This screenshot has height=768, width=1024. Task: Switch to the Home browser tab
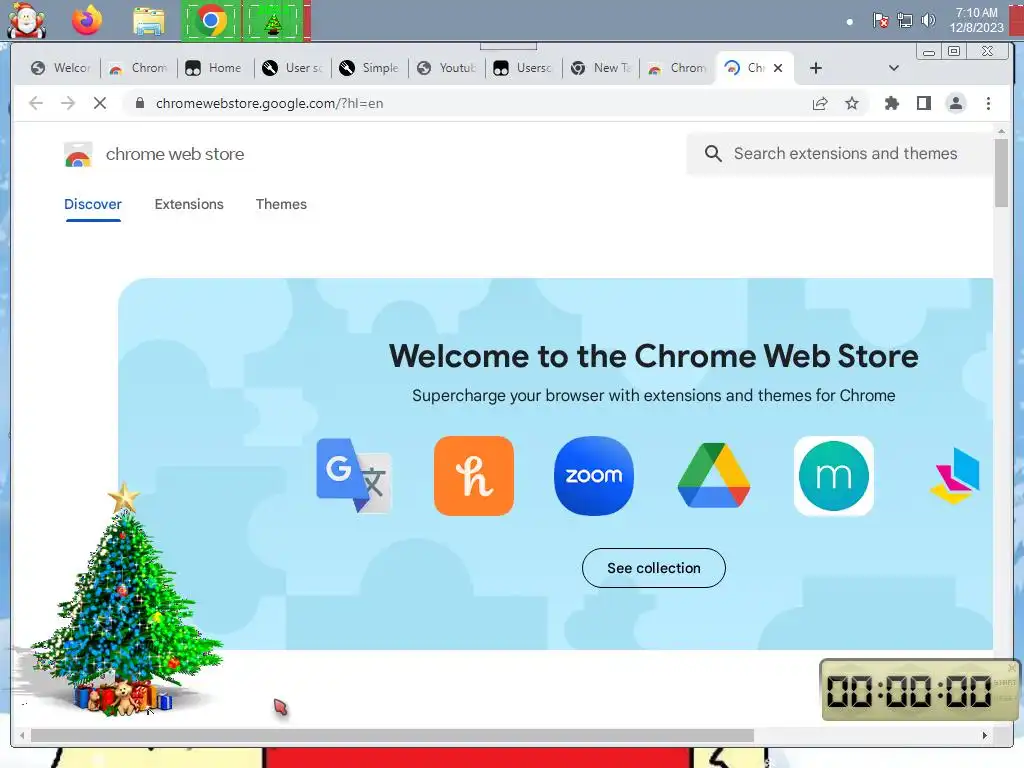[x=215, y=68]
